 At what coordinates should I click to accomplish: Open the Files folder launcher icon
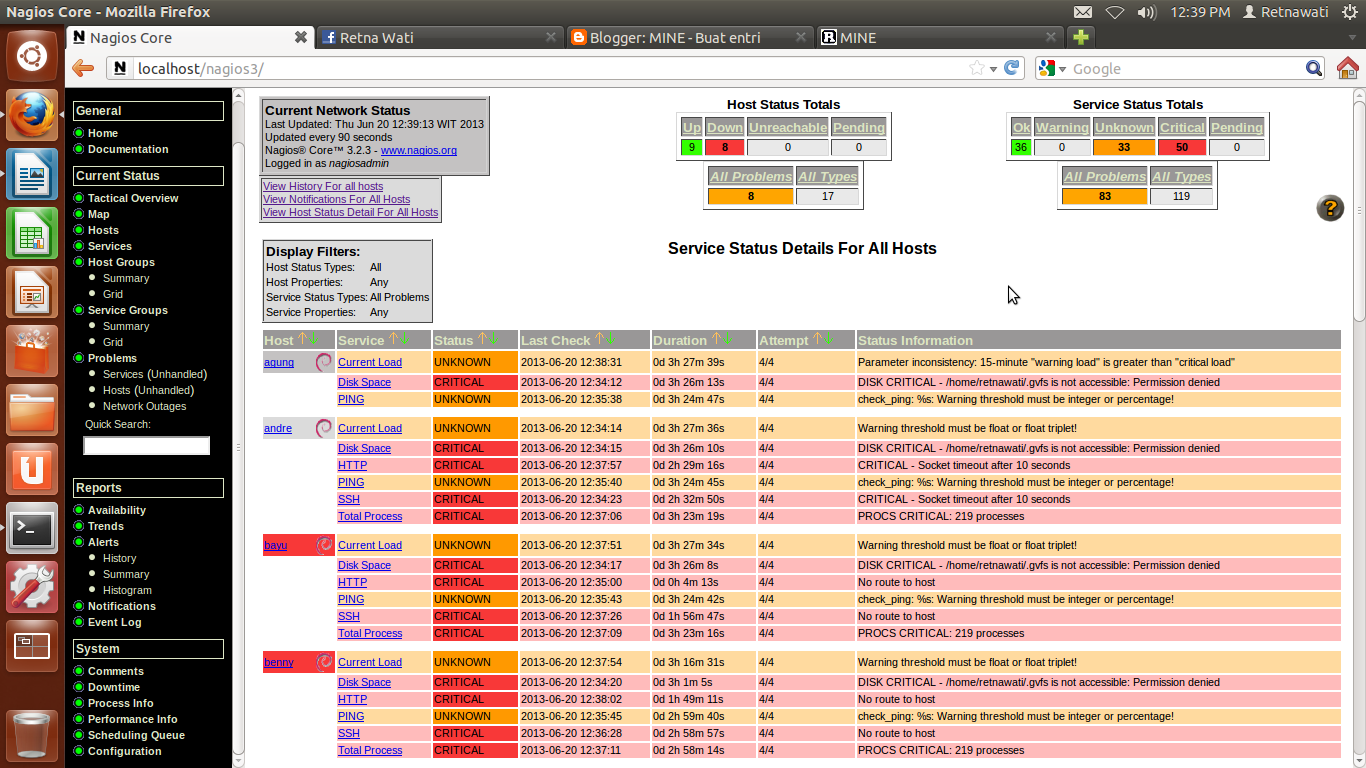click(x=32, y=409)
